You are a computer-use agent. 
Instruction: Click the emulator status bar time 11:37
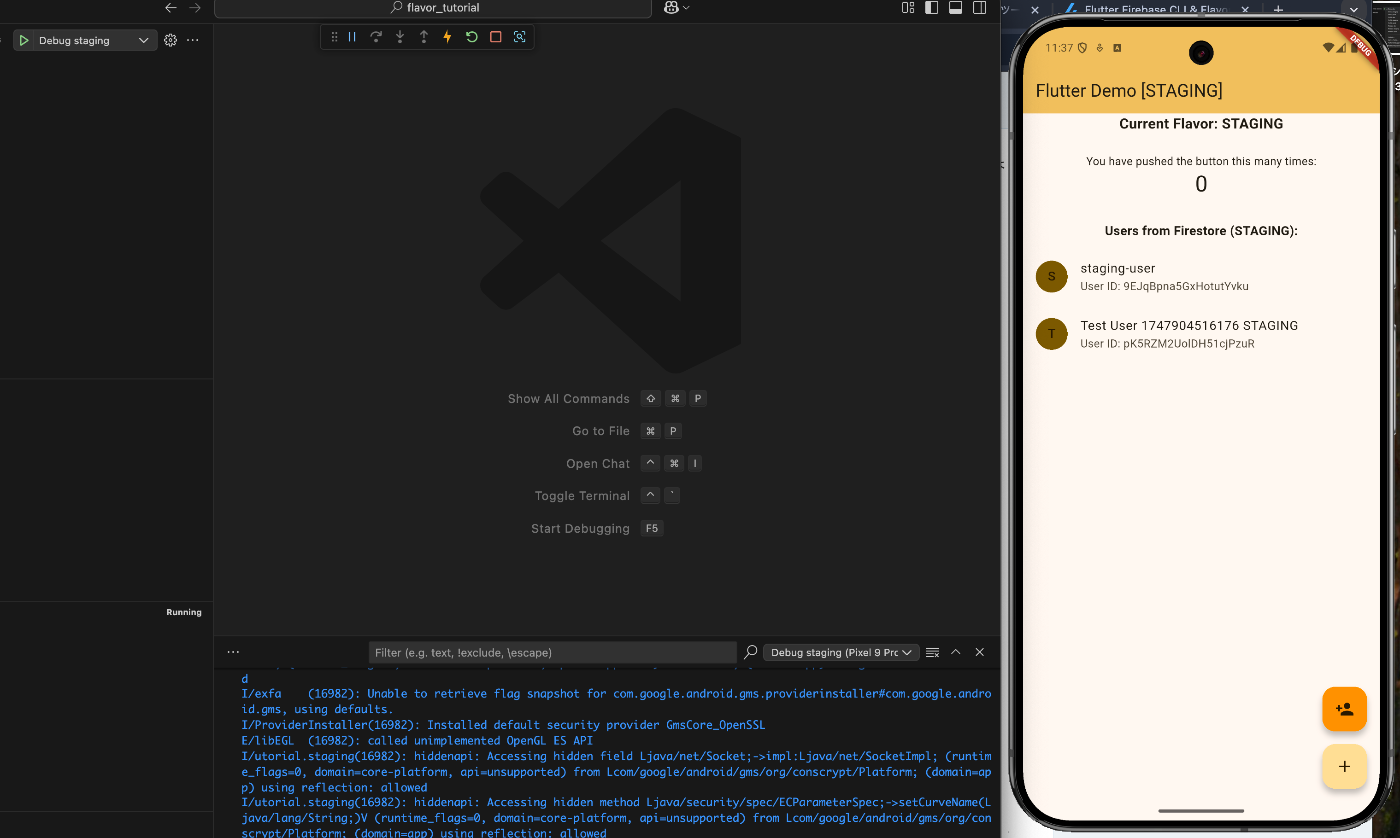[1059, 48]
